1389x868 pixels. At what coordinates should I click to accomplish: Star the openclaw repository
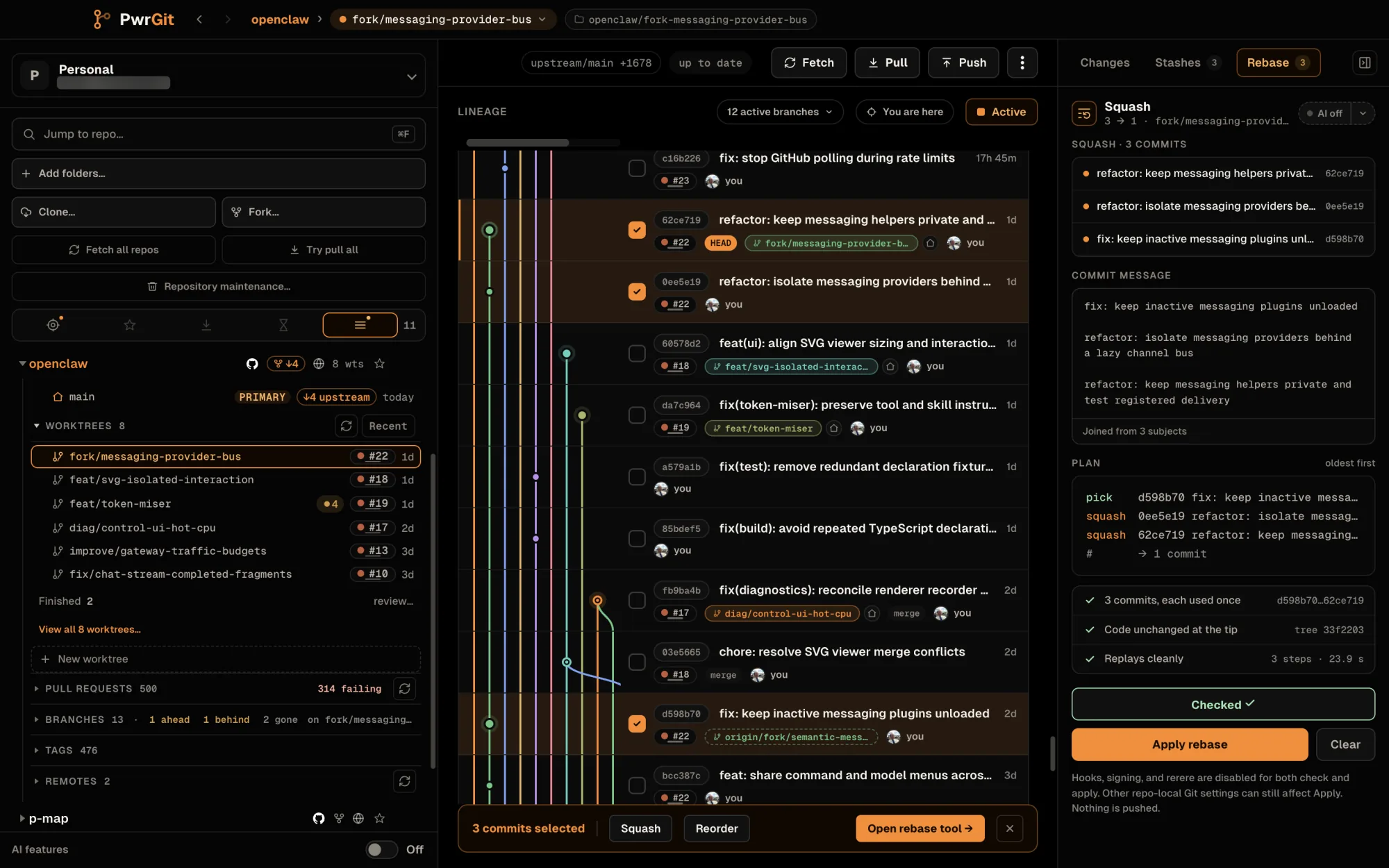pyautogui.click(x=379, y=364)
